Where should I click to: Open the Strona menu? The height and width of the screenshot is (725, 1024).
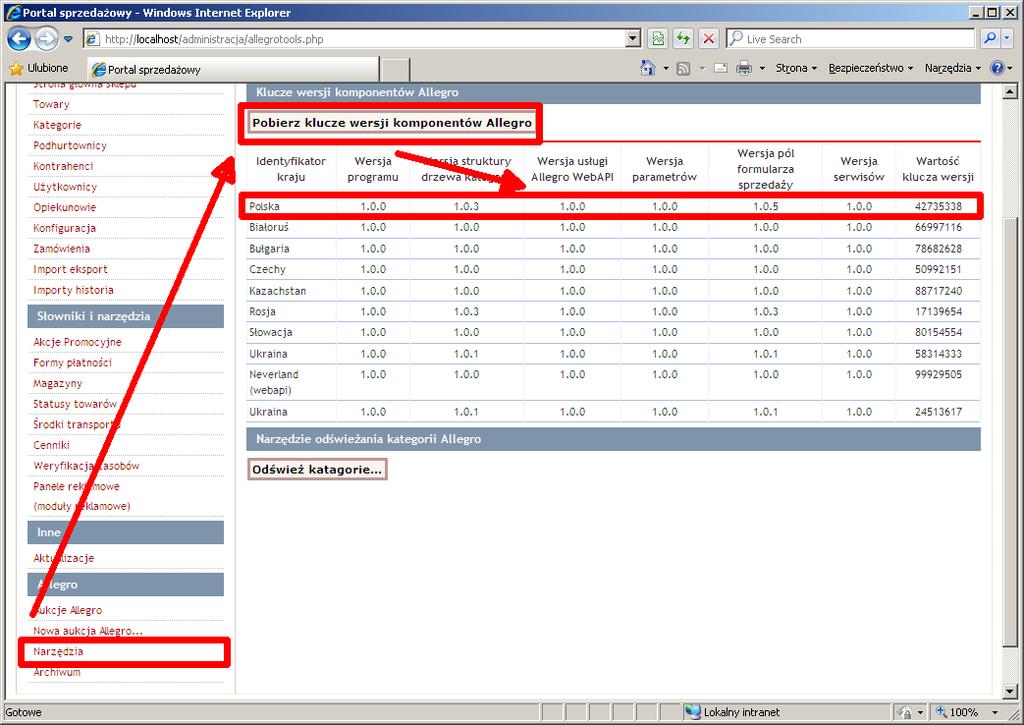[x=796, y=68]
